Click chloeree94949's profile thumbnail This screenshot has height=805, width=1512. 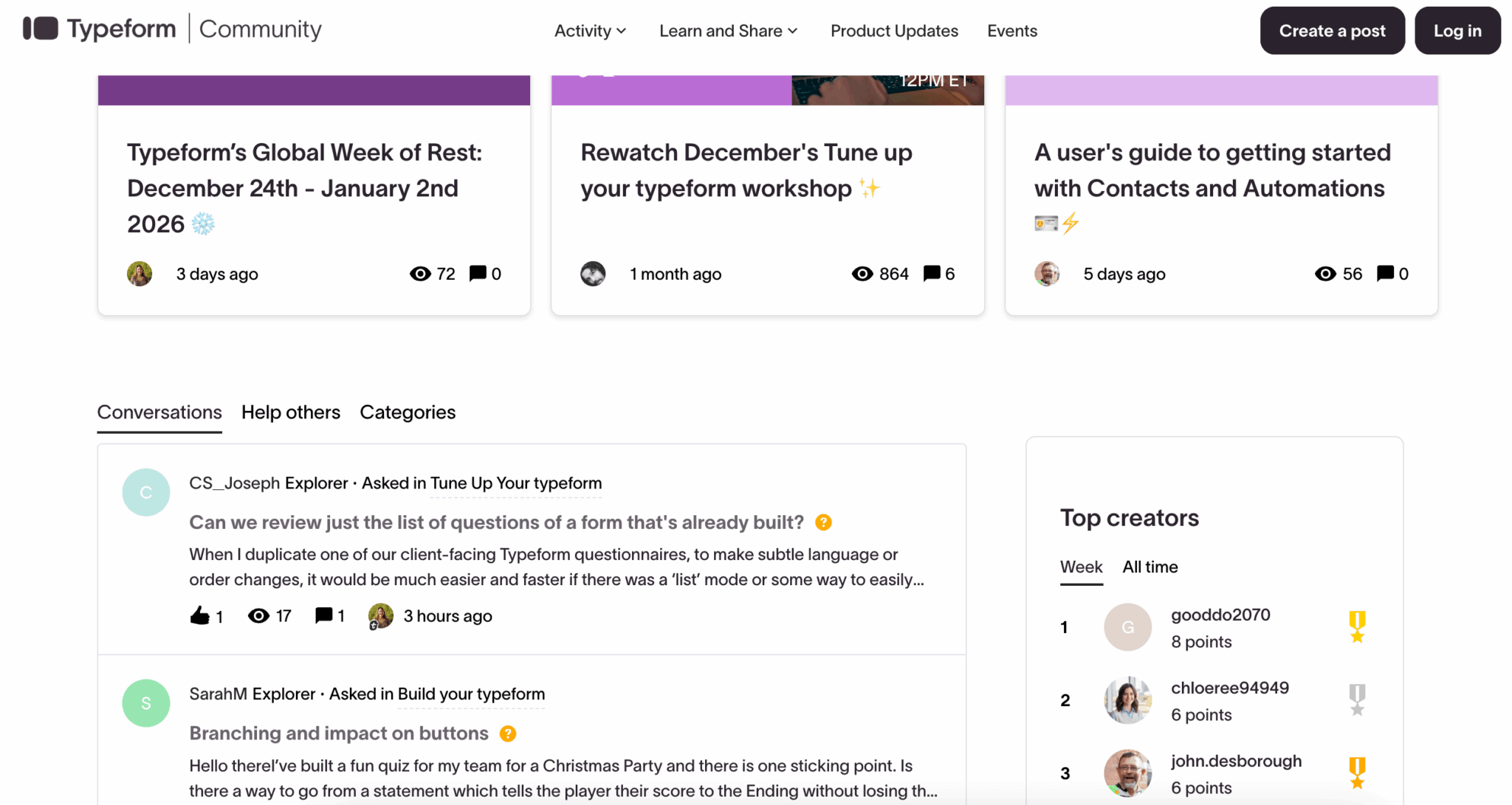click(1127, 699)
